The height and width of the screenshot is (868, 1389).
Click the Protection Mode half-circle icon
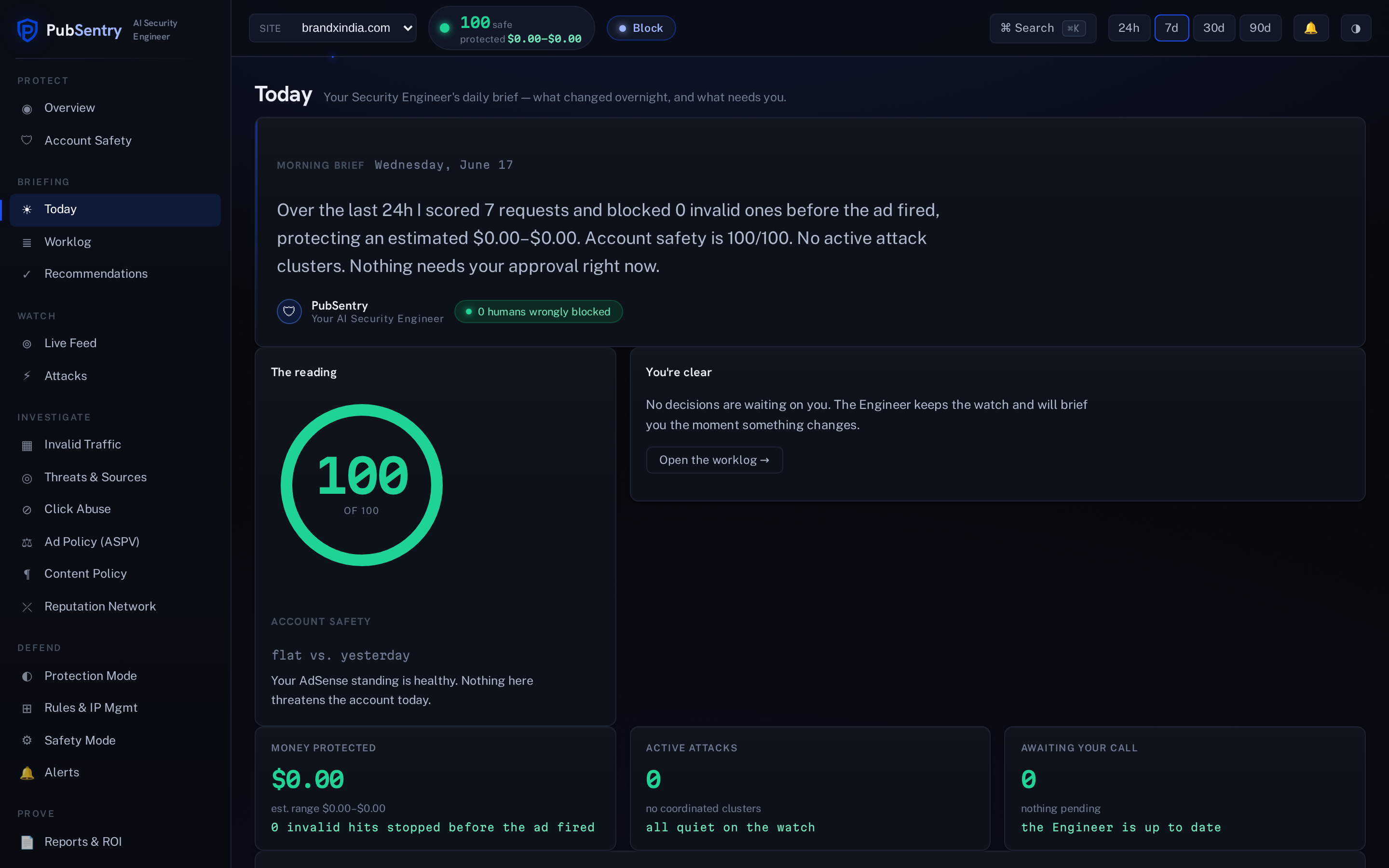(27, 676)
